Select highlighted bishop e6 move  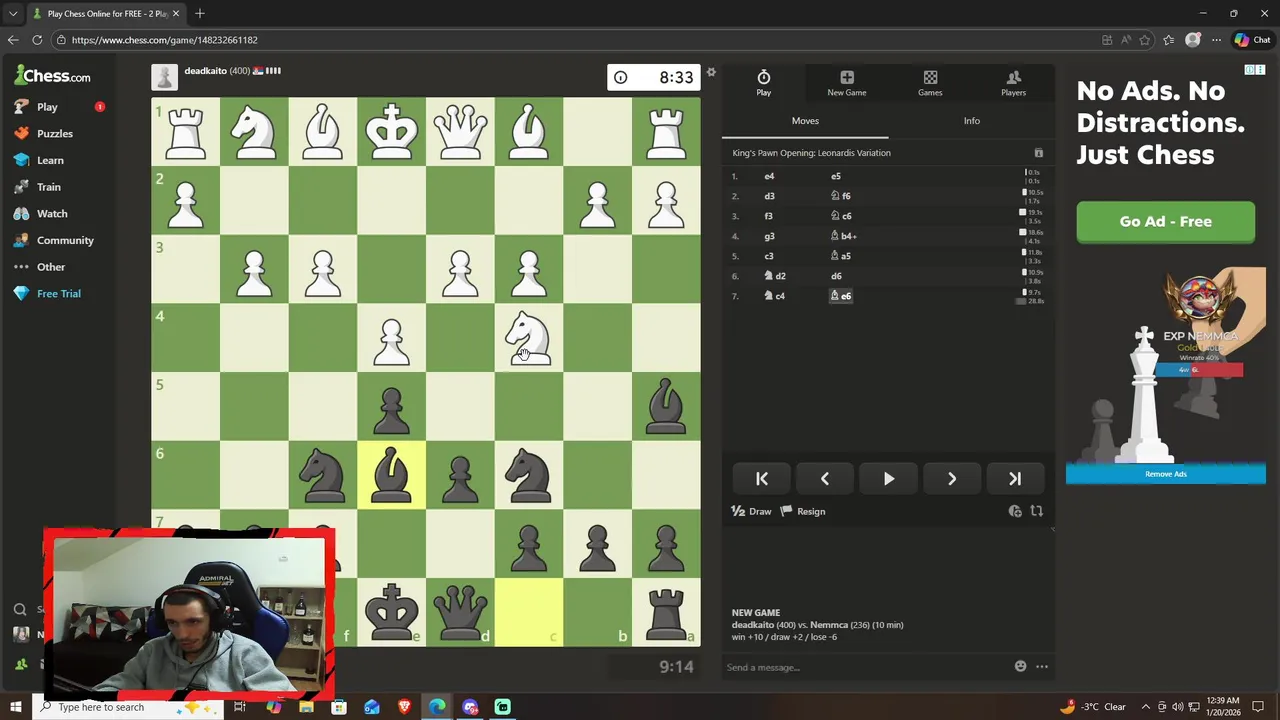coord(841,296)
